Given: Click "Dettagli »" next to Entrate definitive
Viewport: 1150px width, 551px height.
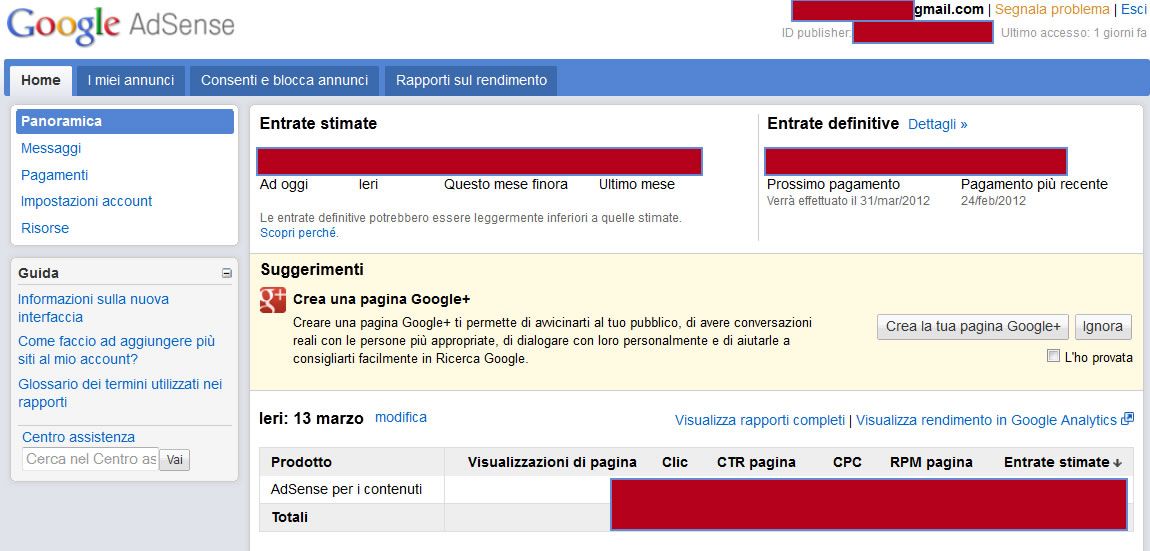Looking at the screenshot, I should tap(937, 124).
